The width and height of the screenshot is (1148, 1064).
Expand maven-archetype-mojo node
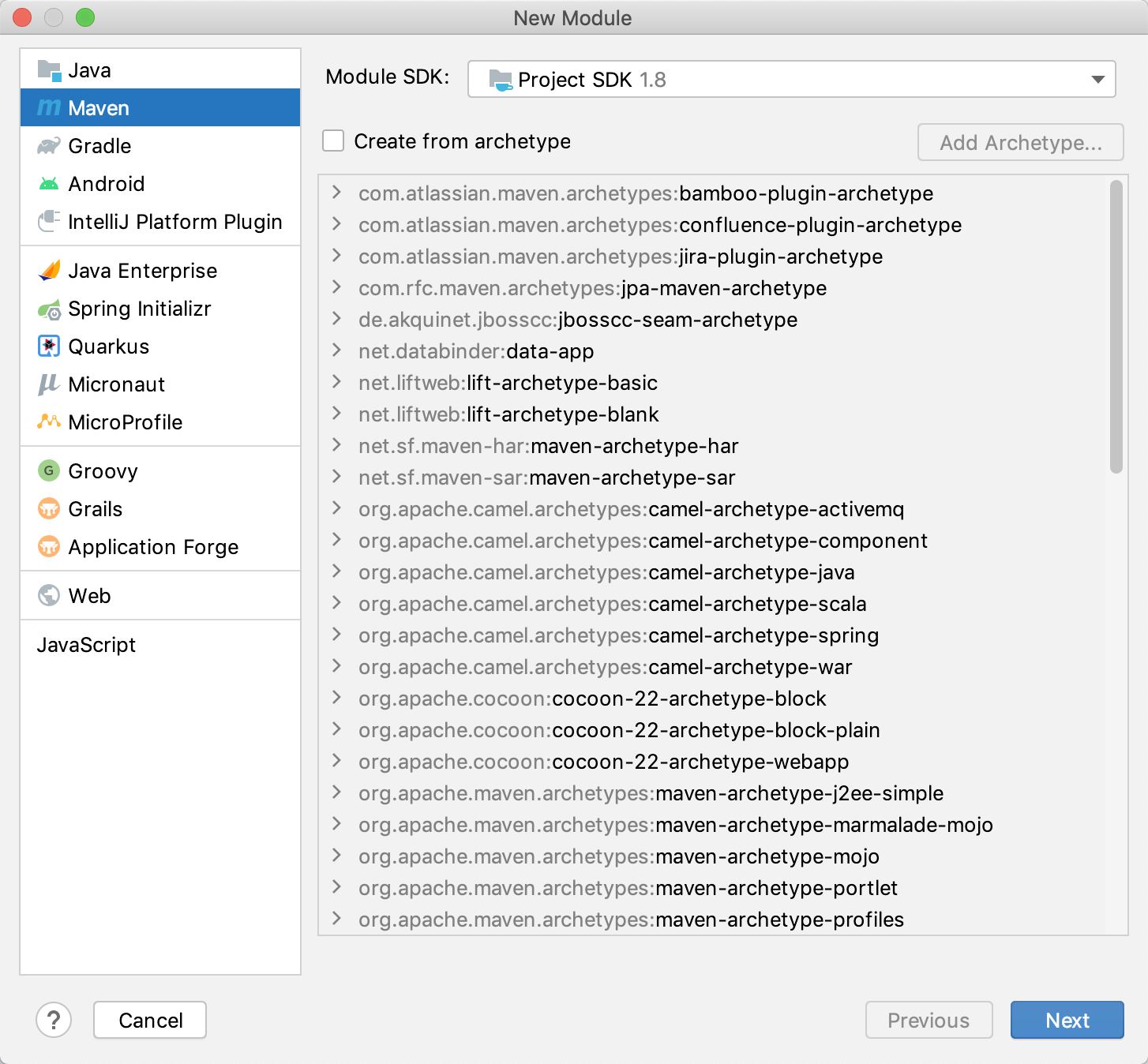[337, 856]
